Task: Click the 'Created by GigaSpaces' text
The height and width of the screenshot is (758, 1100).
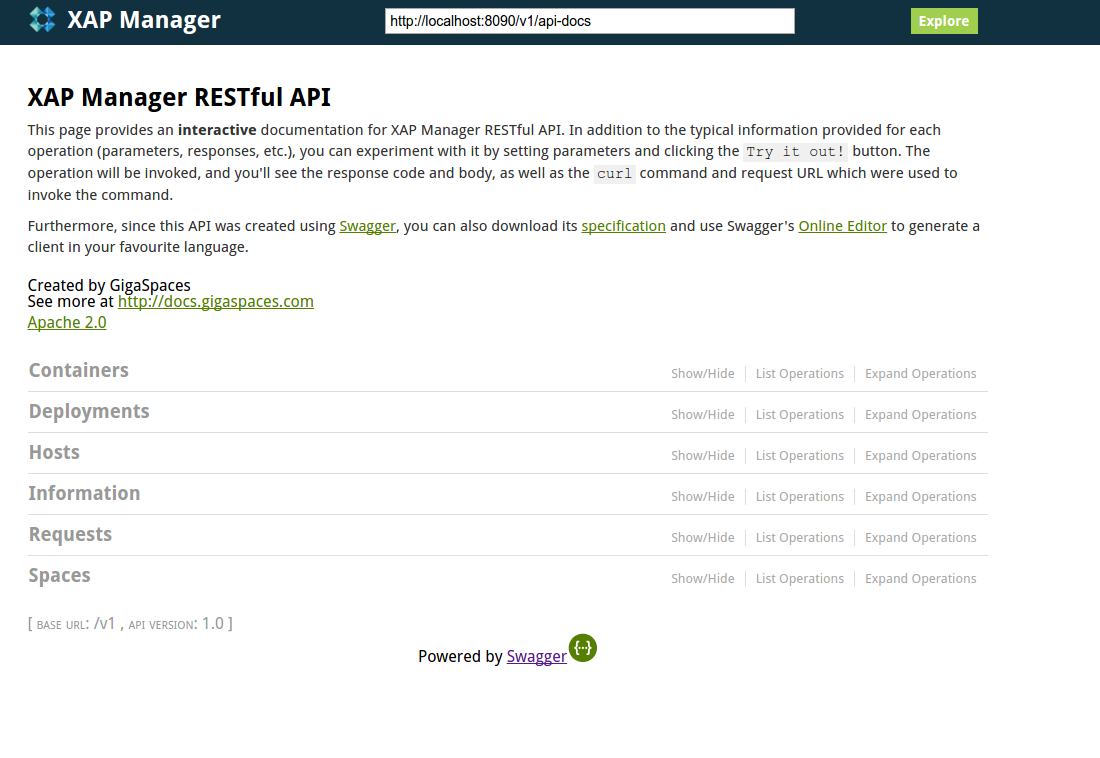Action: [x=109, y=285]
